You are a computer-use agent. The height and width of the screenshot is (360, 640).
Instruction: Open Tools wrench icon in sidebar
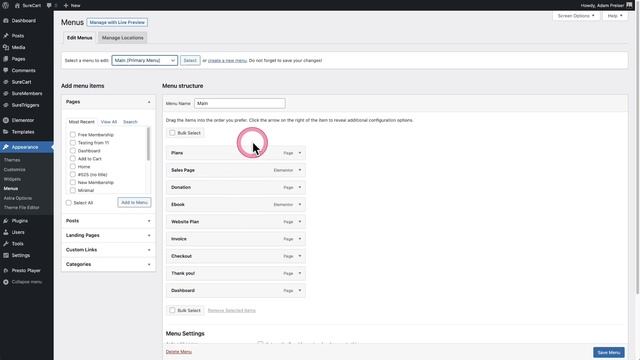coord(6,244)
